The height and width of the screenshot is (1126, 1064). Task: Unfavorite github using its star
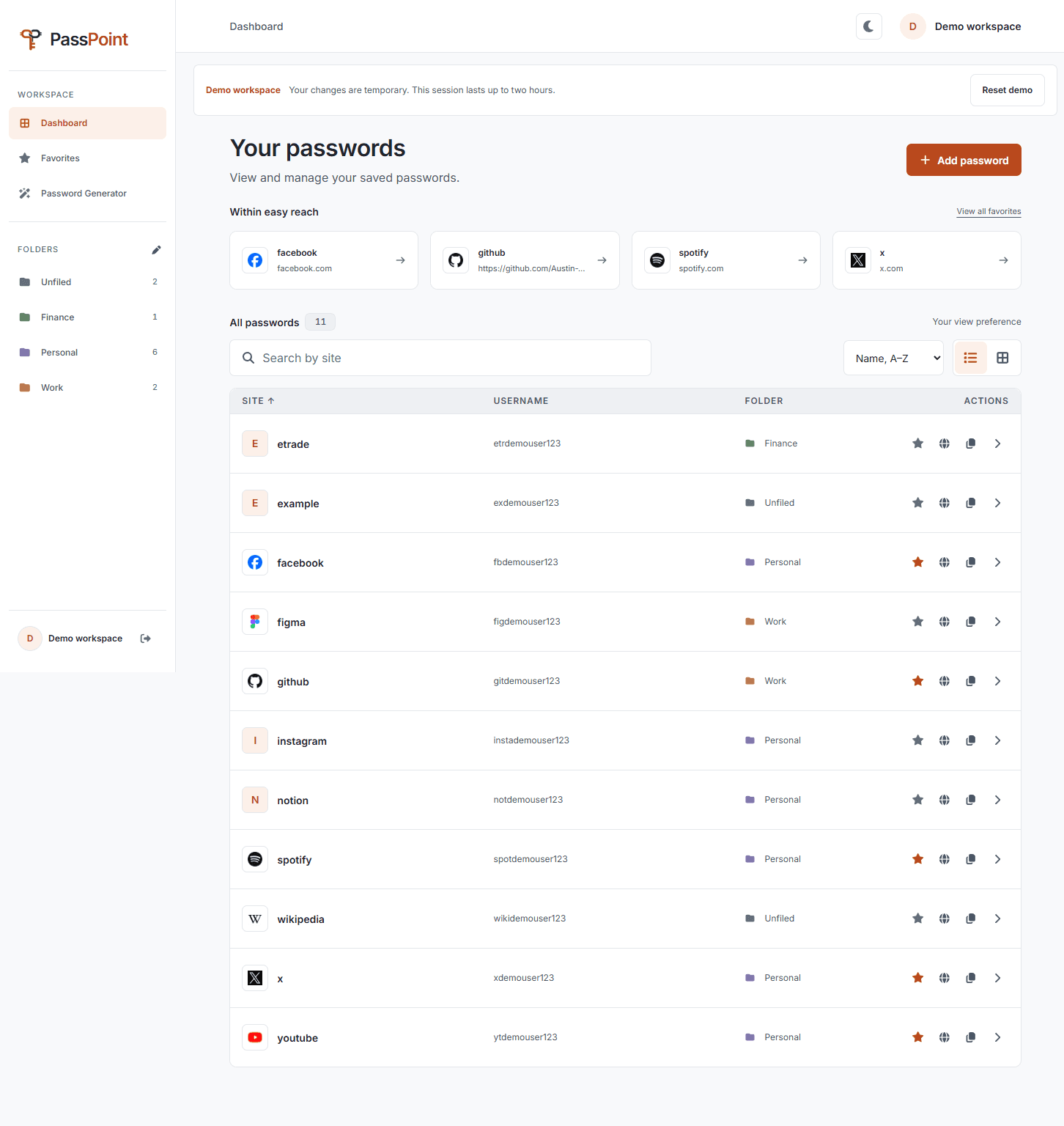tap(917, 681)
